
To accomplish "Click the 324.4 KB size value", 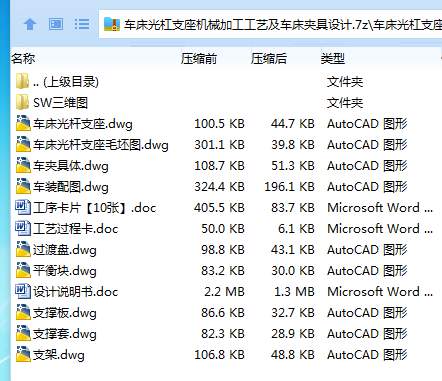I will (x=219, y=187).
